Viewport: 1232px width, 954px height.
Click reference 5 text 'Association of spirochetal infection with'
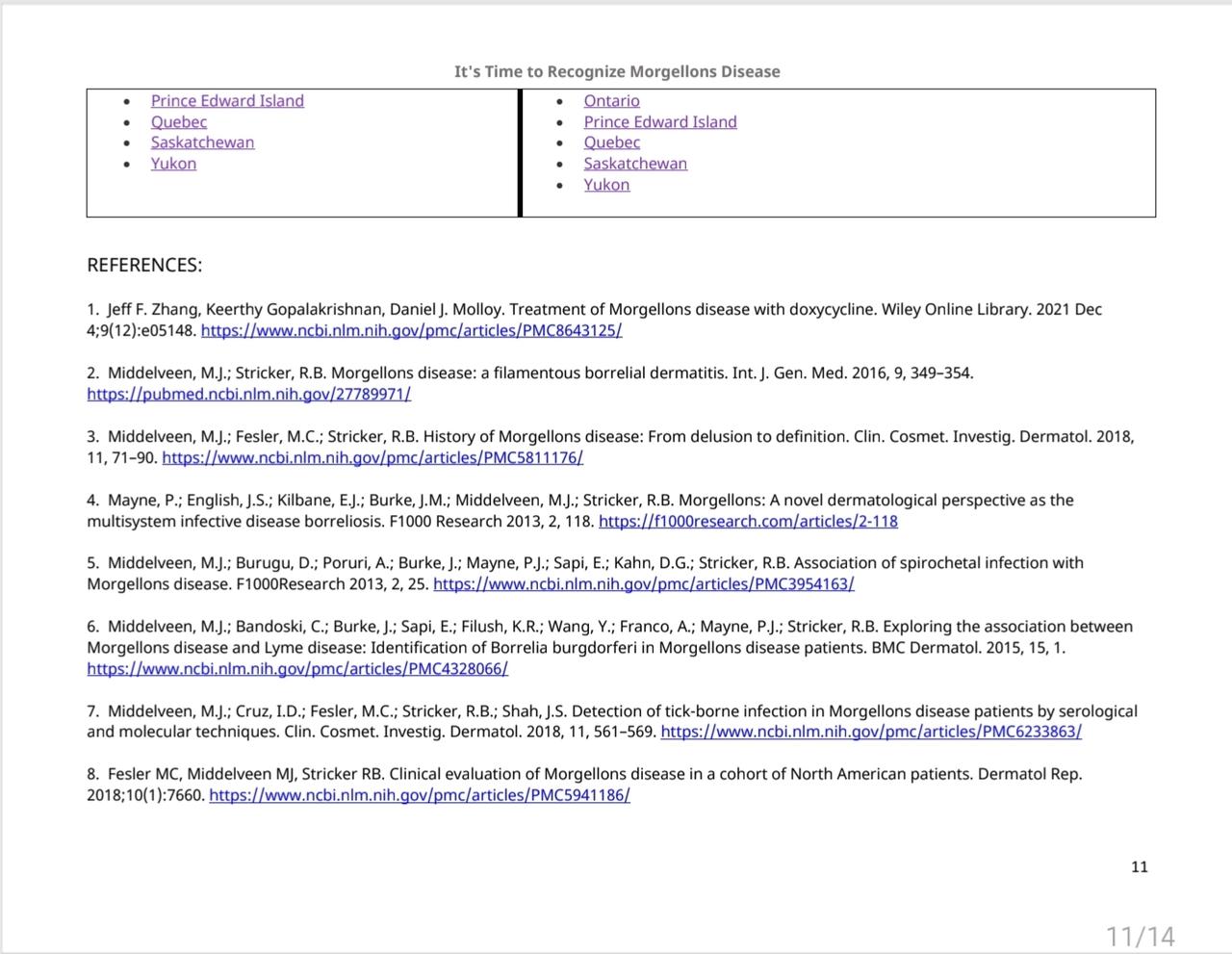tap(938, 562)
